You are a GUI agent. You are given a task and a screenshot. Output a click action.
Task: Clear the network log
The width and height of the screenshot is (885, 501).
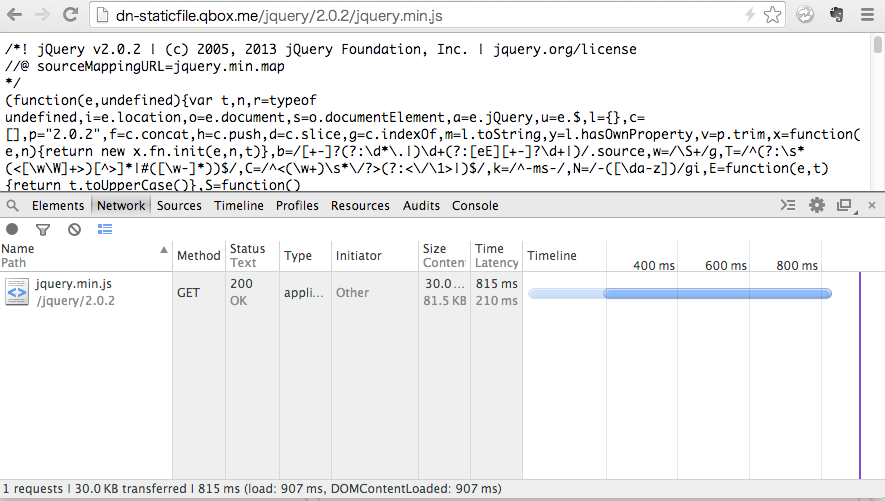74,230
